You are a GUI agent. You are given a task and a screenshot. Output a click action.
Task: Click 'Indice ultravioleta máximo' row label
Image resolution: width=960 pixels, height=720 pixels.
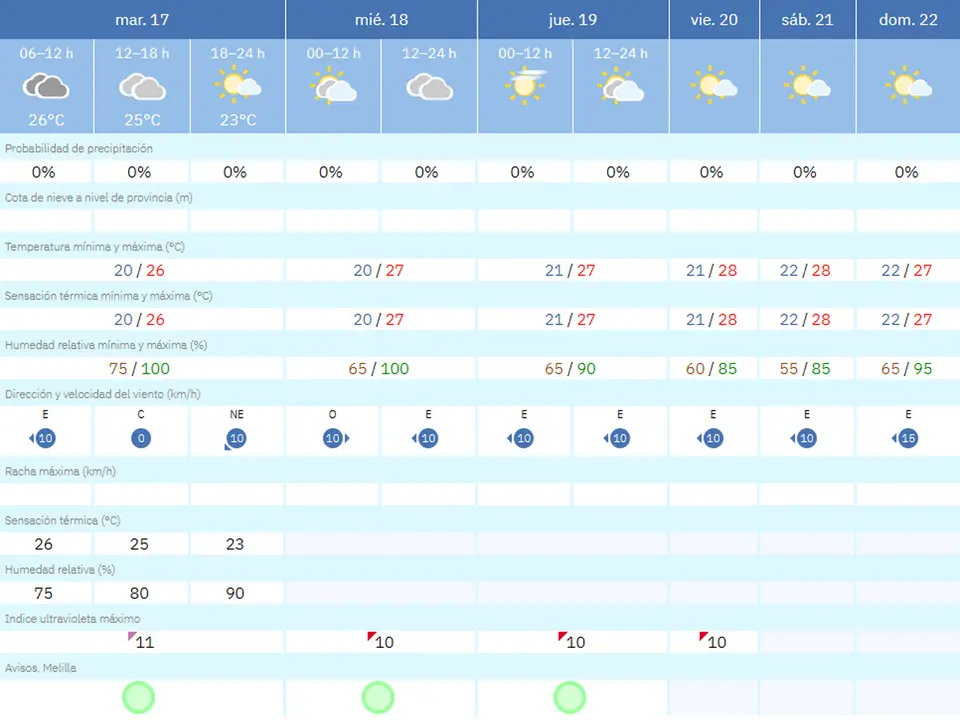pyautogui.click(x=72, y=618)
